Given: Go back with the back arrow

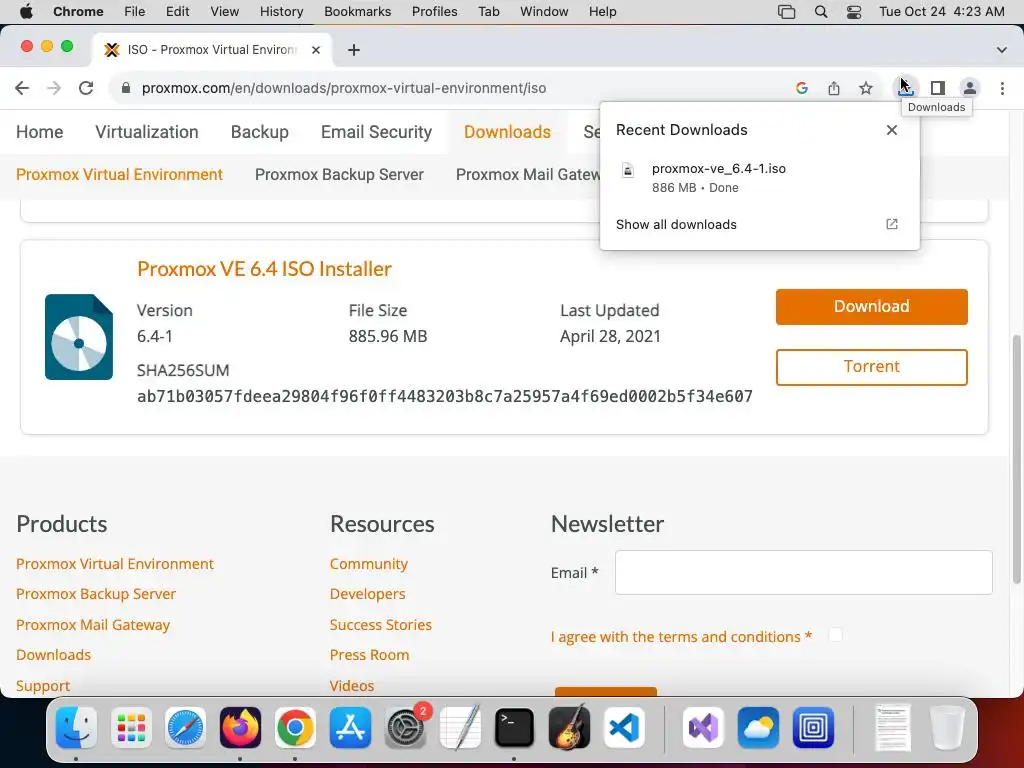Looking at the screenshot, I should (22, 88).
